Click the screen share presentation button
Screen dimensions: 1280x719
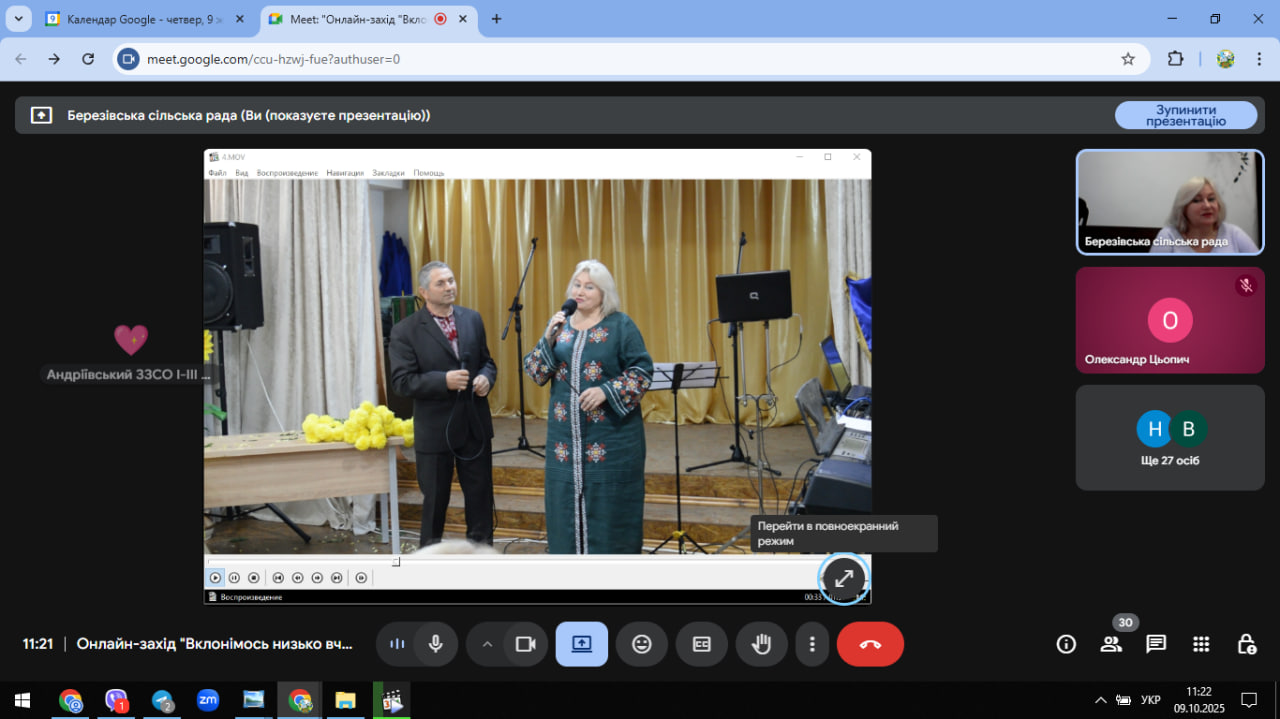582,644
